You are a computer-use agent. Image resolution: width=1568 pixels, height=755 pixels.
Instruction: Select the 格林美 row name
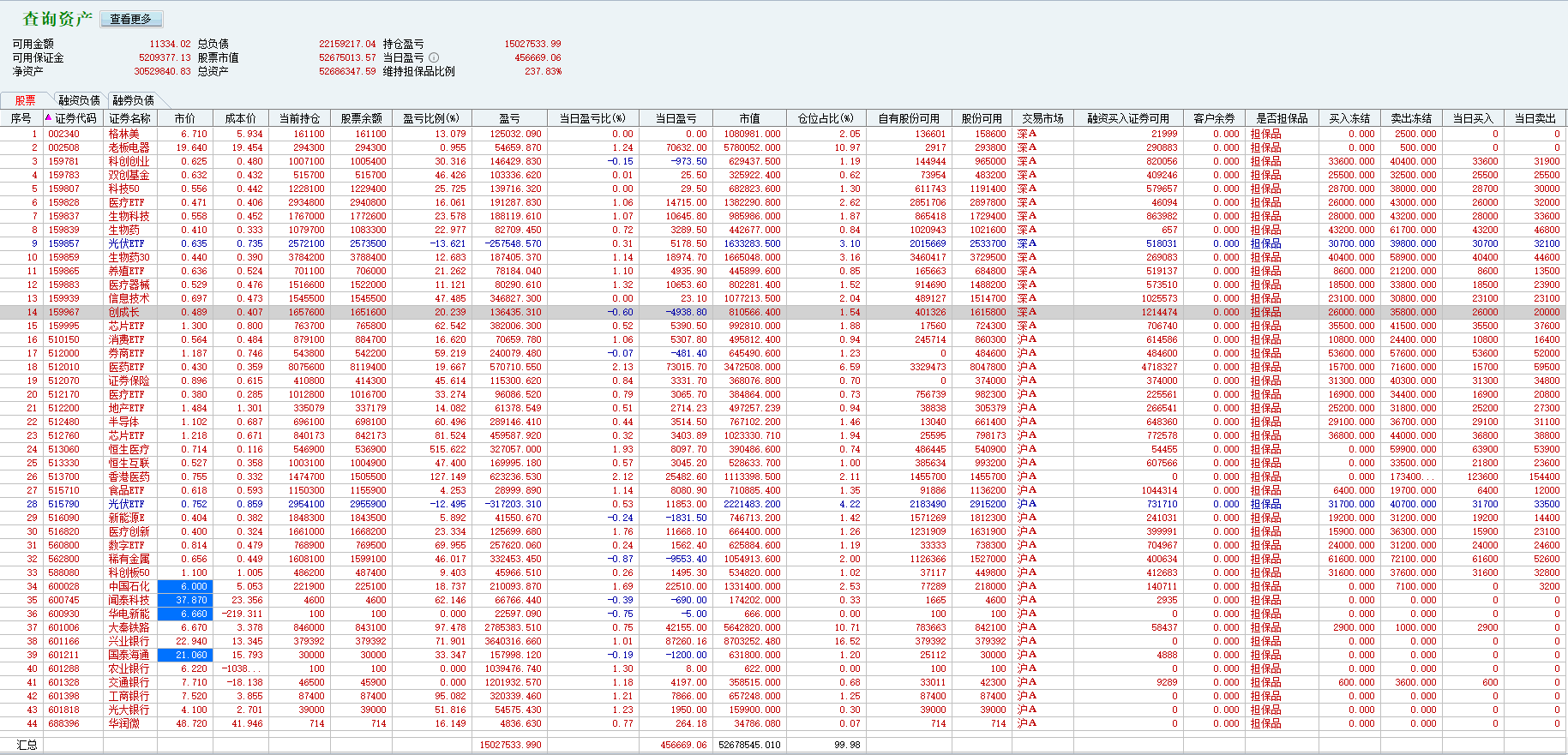click(x=123, y=134)
